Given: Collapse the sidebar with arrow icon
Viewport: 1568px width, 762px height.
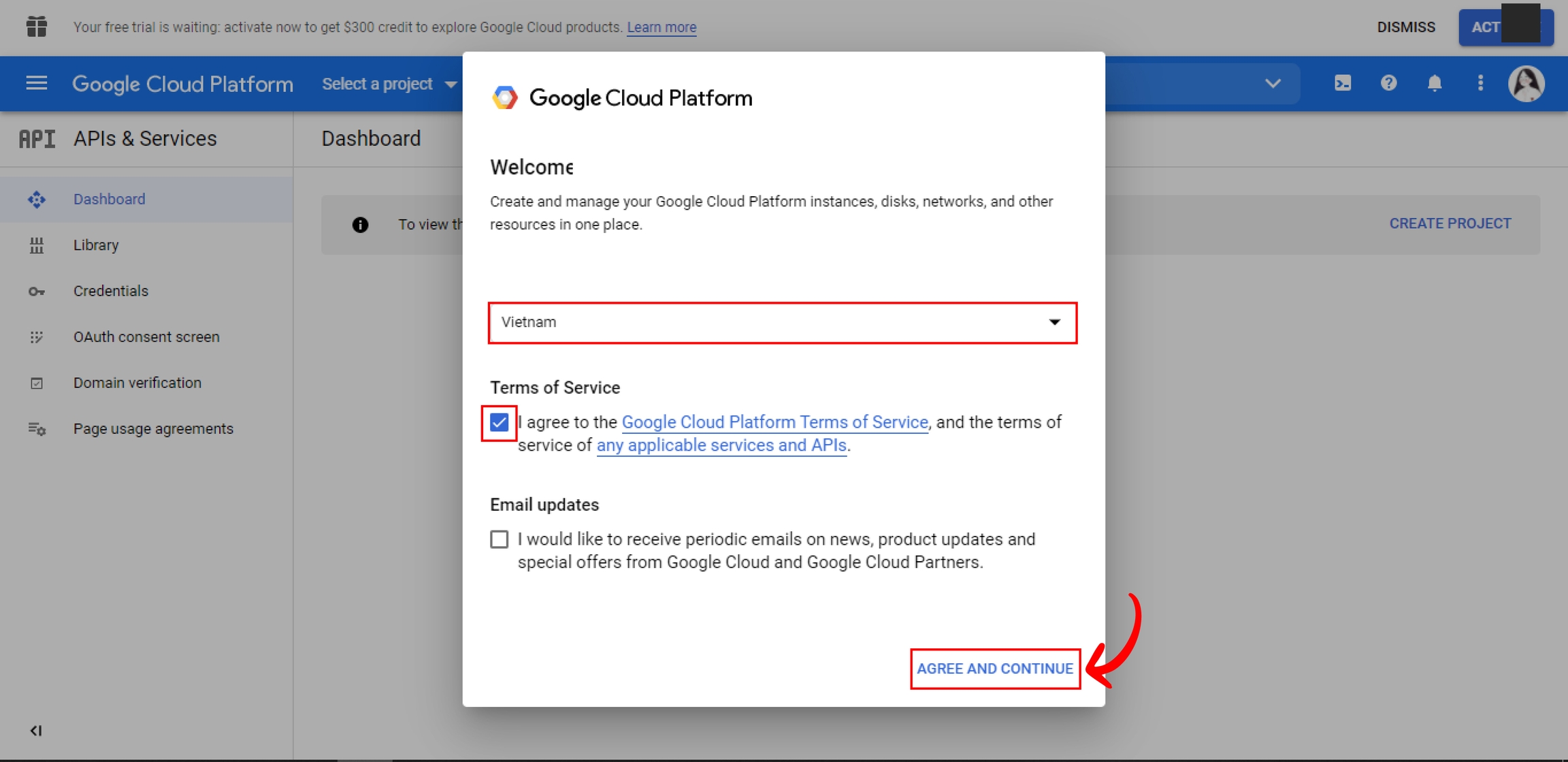Looking at the screenshot, I should (x=36, y=731).
